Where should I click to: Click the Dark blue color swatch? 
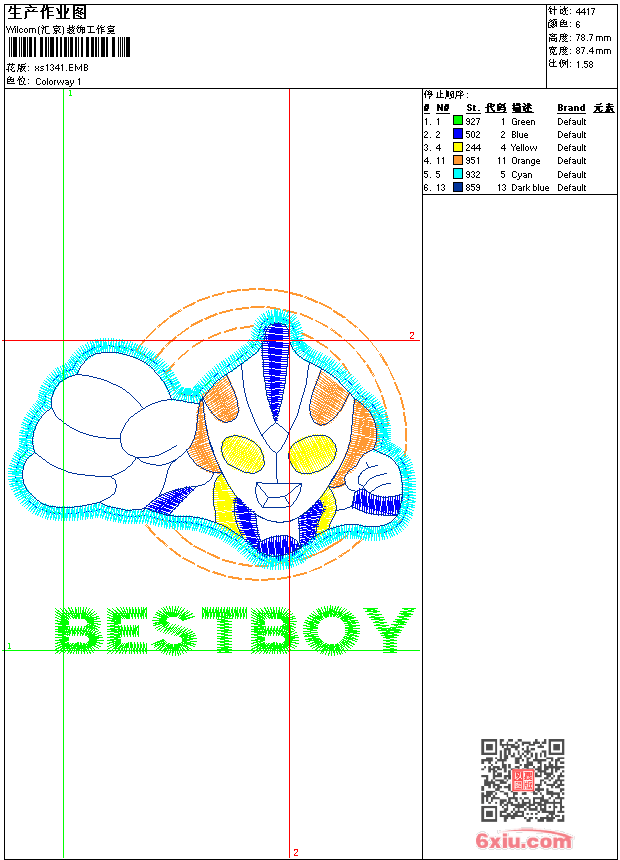pos(458,187)
